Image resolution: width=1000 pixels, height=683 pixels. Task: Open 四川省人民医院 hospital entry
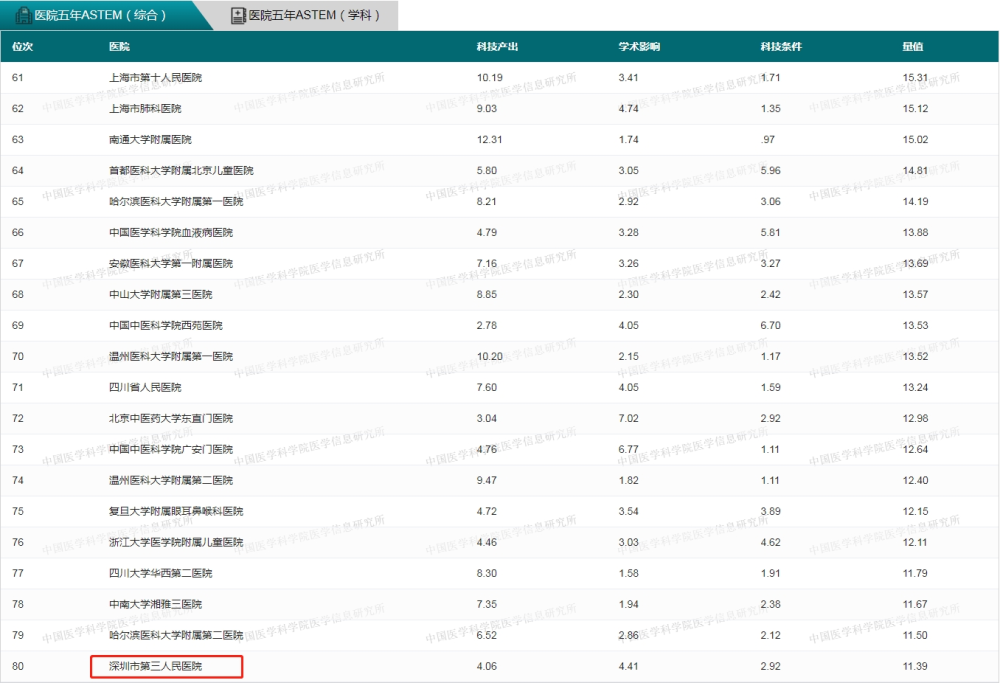pos(145,388)
